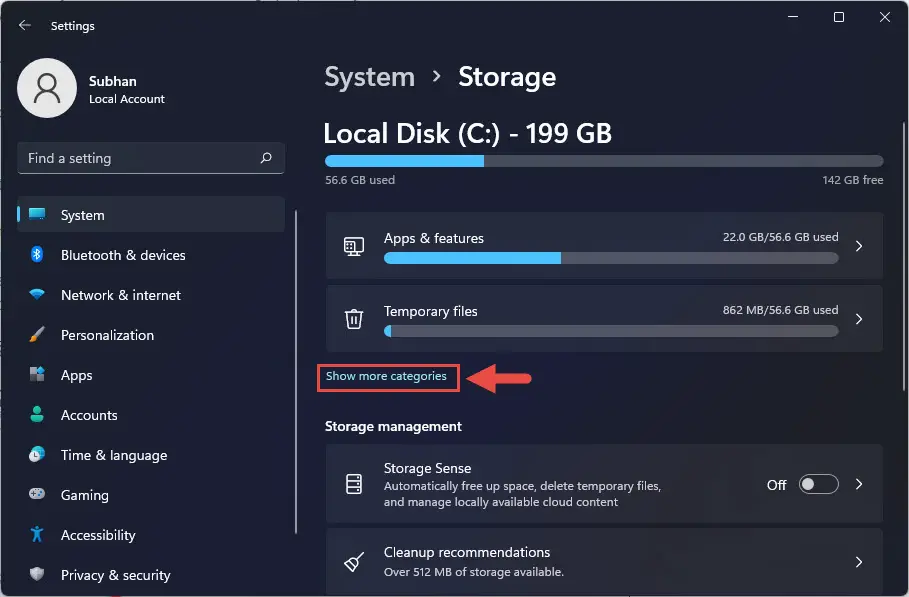The width and height of the screenshot is (909, 597).
Task: Open Privacy & security settings
Action: coord(151,574)
